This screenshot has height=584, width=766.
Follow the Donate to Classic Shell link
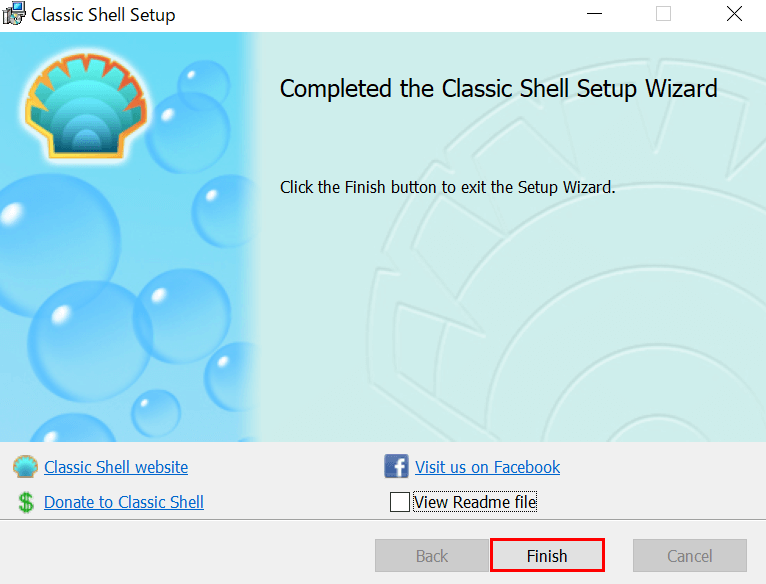coord(124,502)
